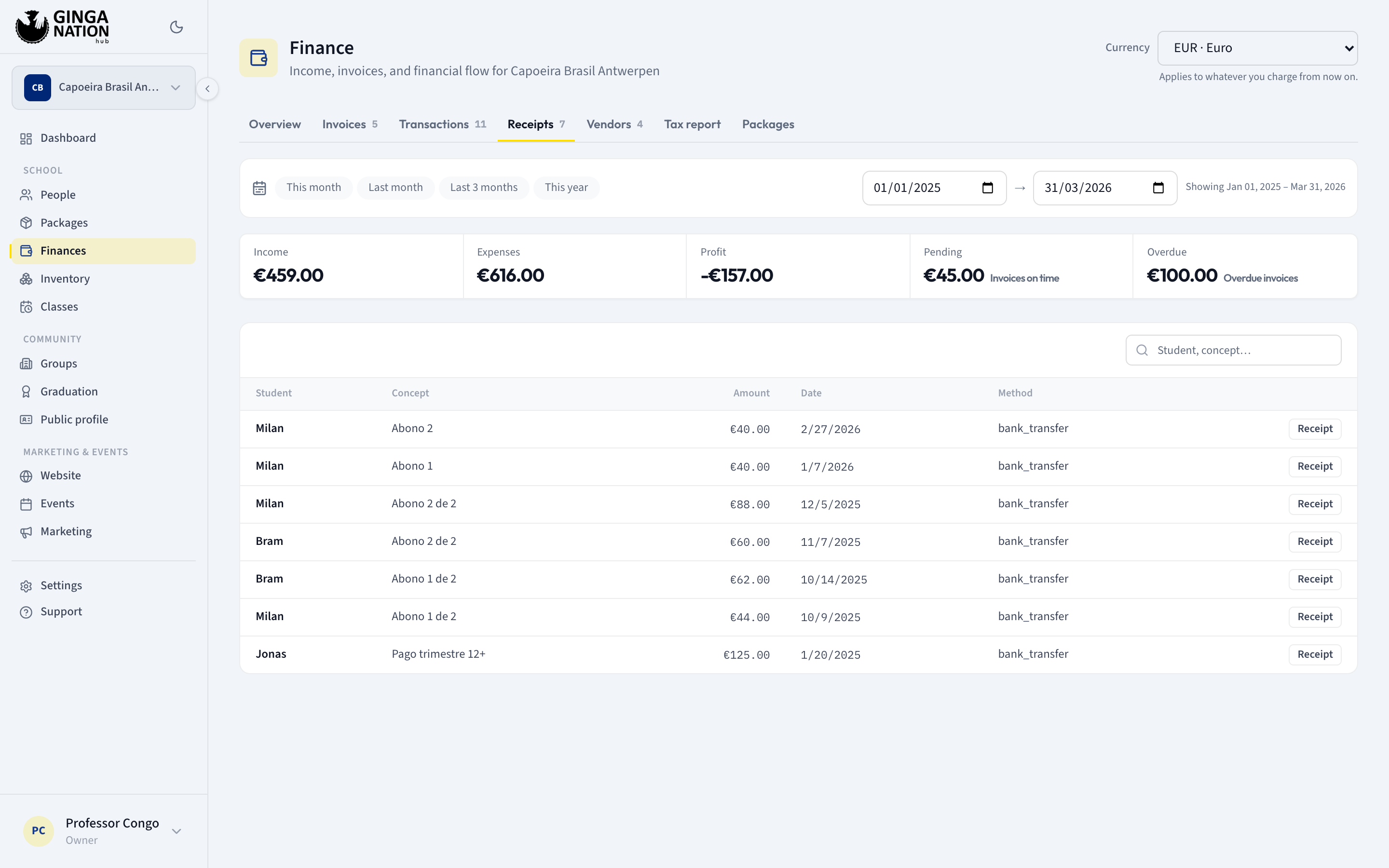1389x868 pixels.
Task: Toggle dark mode moon icon
Action: click(176, 27)
